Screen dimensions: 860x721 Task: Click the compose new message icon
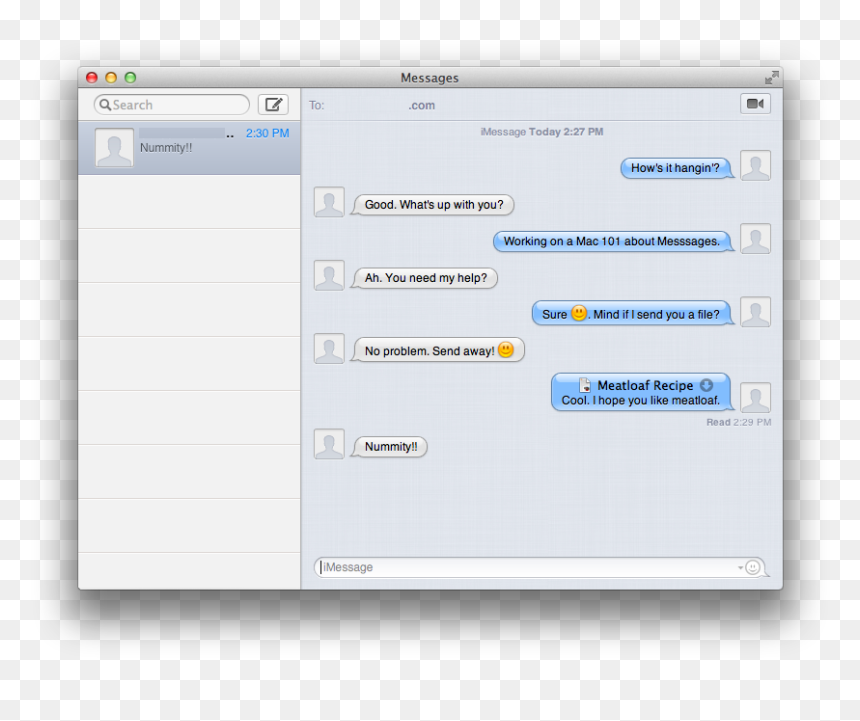click(x=273, y=104)
